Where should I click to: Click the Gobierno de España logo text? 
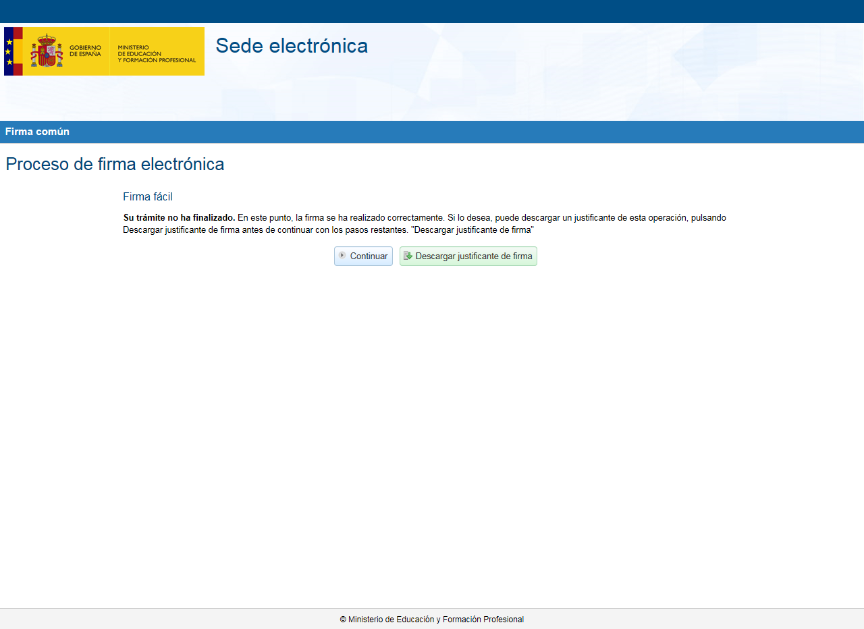(85, 50)
